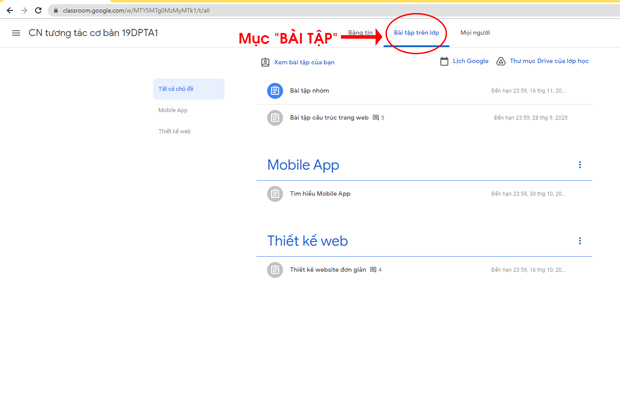Click the icon for Bài tập cấu trúc trang web
The image size is (620, 413).
pyautogui.click(x=275, y=118)
